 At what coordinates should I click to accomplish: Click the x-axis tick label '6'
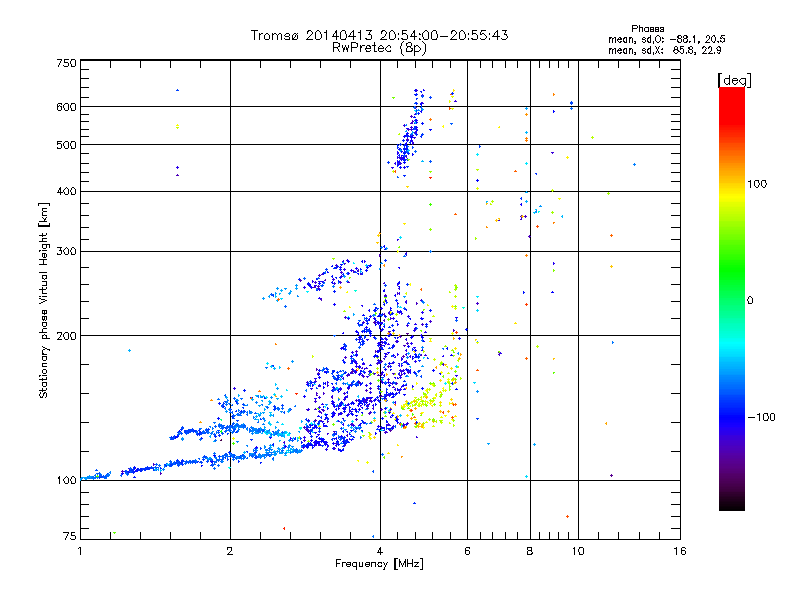point(467,551)
